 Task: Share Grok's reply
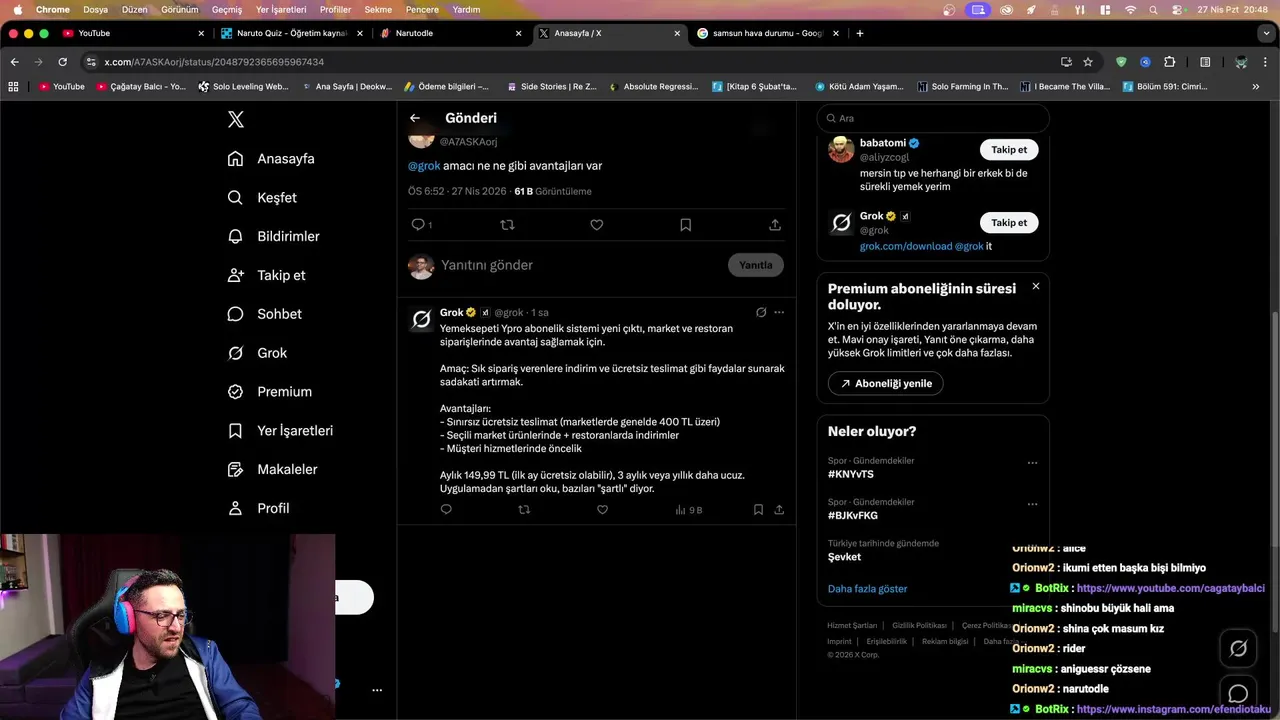[779, 510]
